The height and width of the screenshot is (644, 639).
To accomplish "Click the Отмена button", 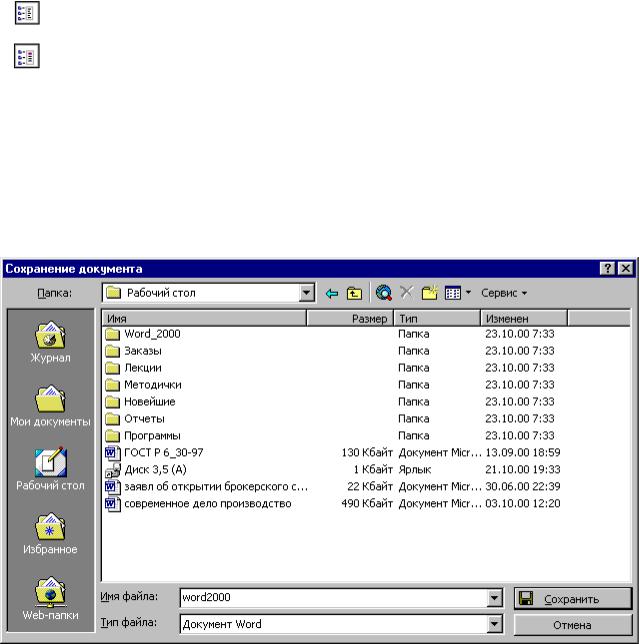I will point(572,625).
